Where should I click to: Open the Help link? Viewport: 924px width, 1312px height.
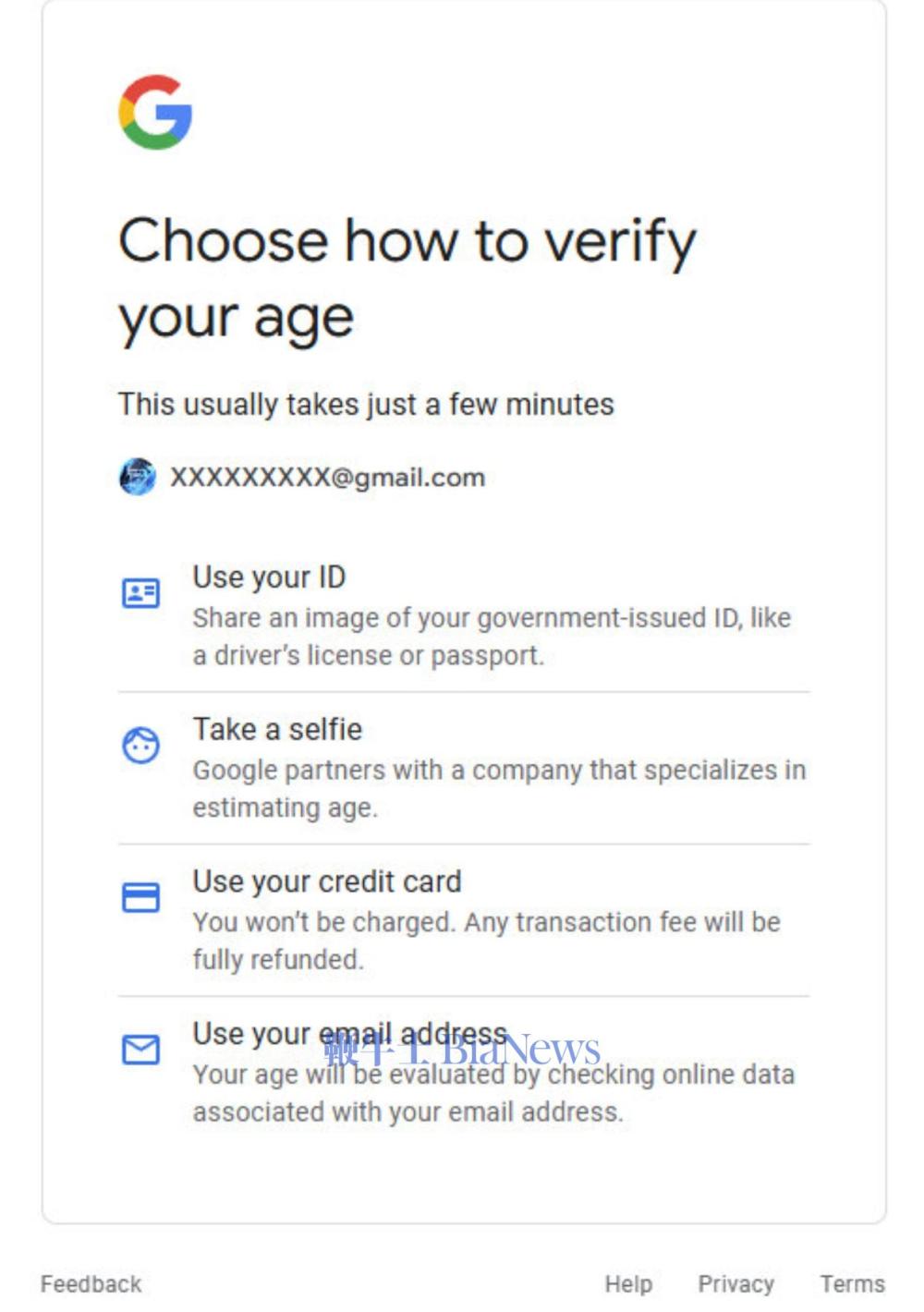(x=628, y=1284)
